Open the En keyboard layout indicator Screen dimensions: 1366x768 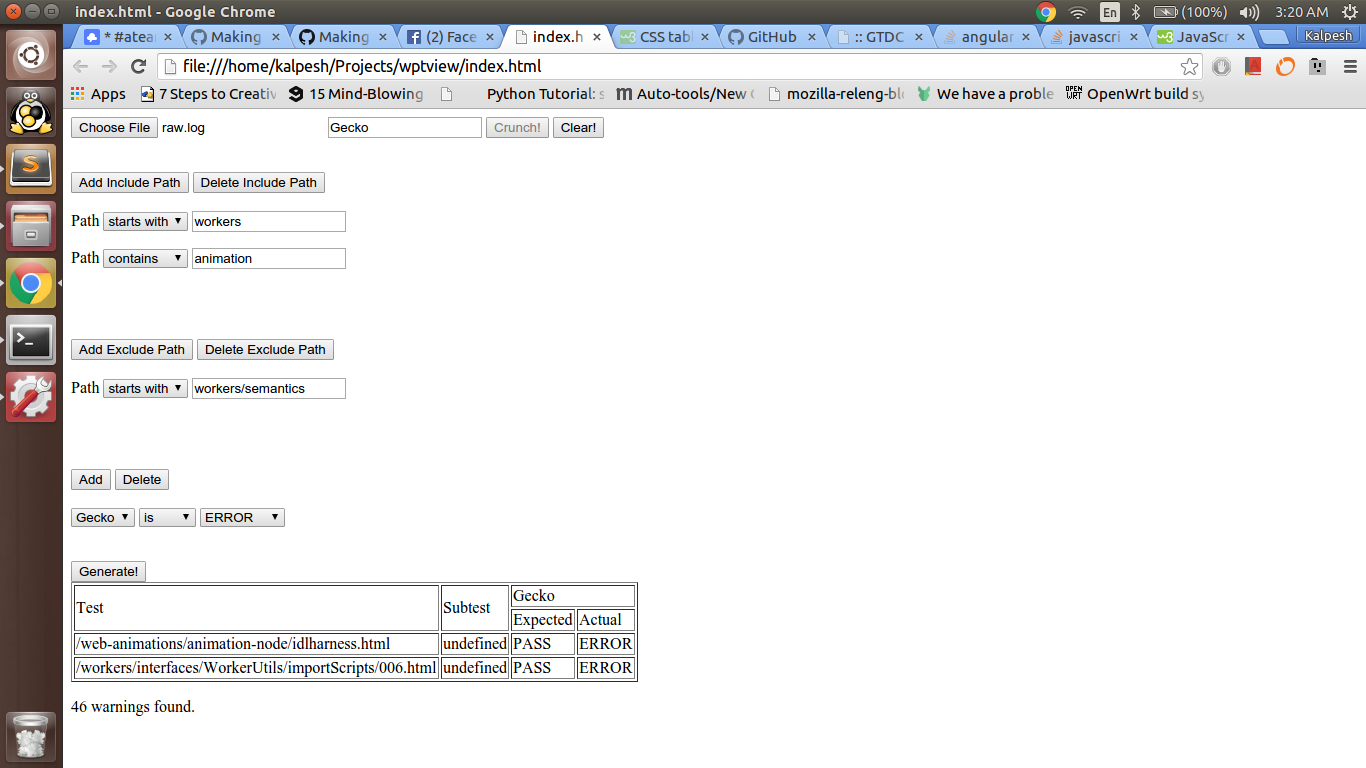tap(1109, 12)
